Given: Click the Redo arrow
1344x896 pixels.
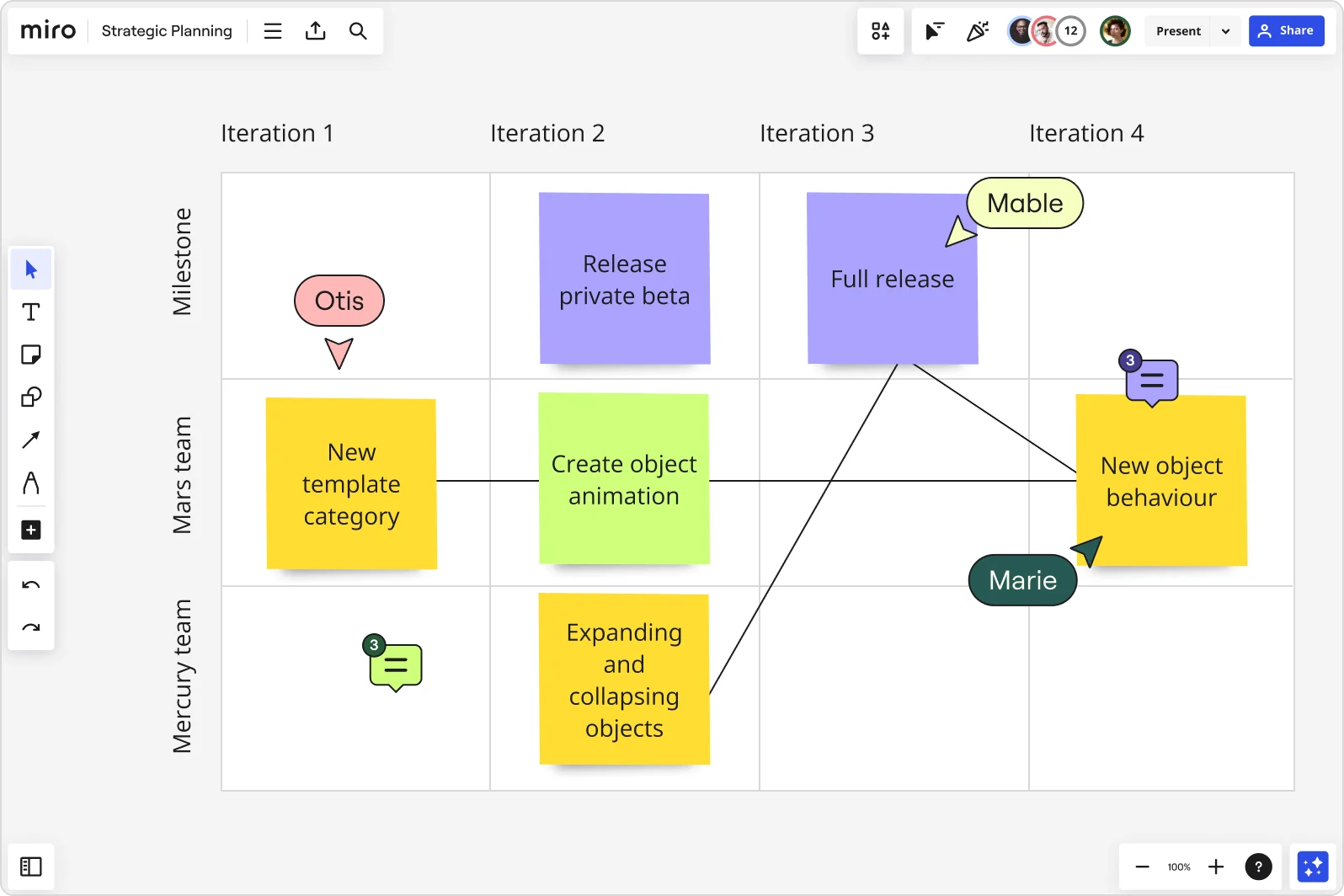Looking at the screenshot, I should click(31, 627).
